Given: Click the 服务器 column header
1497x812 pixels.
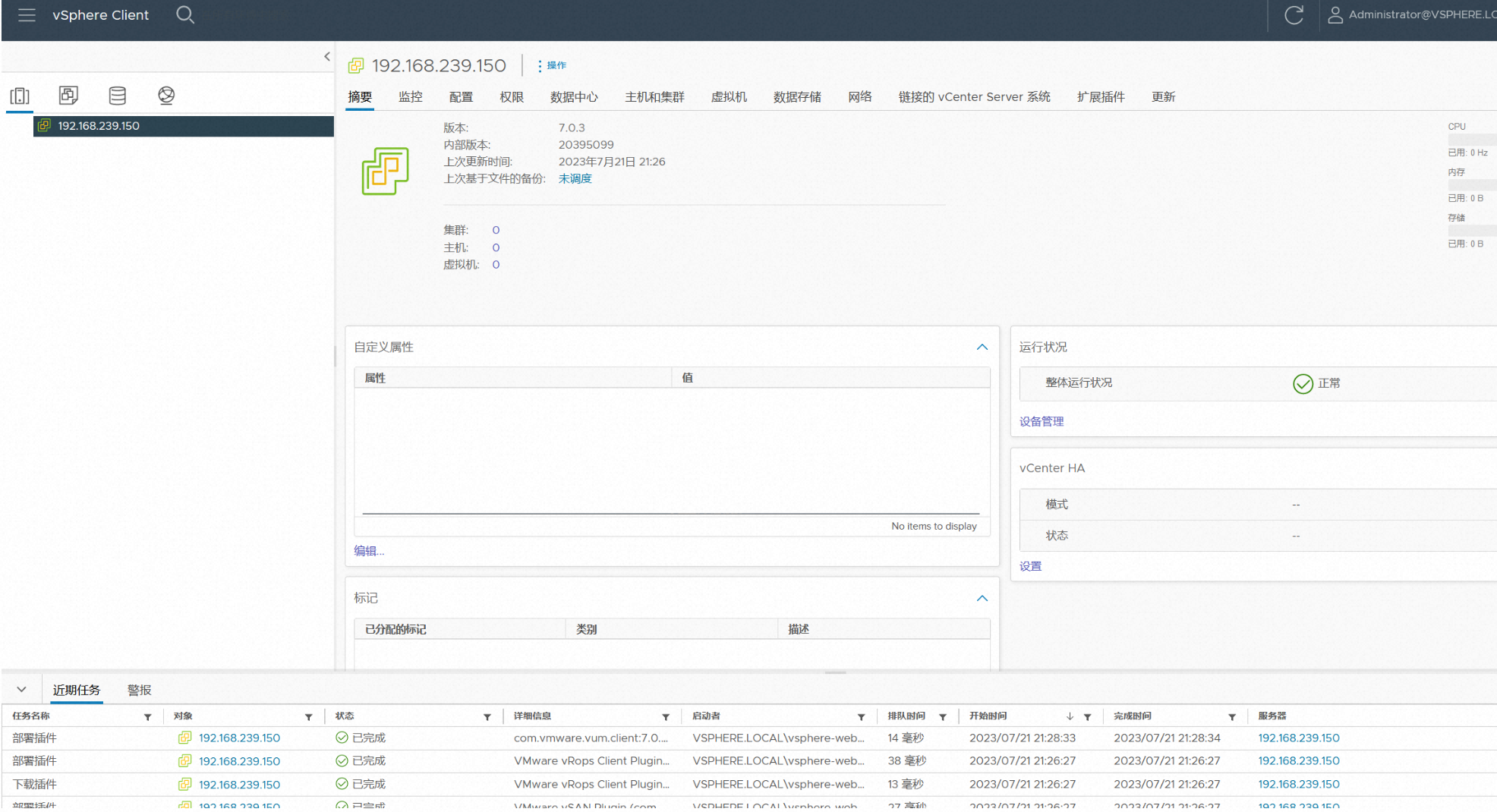Looking at the screenshot, I should point(1272,716).
